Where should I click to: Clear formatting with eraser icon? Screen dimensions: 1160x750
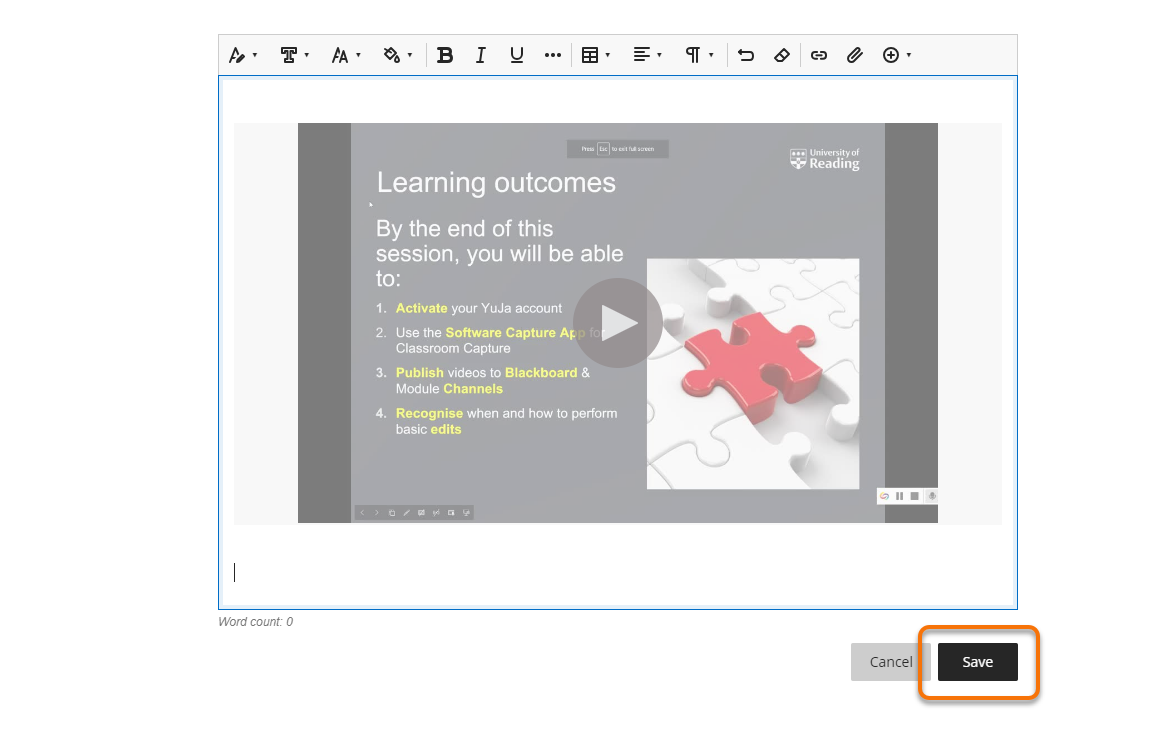click(782, 55)
